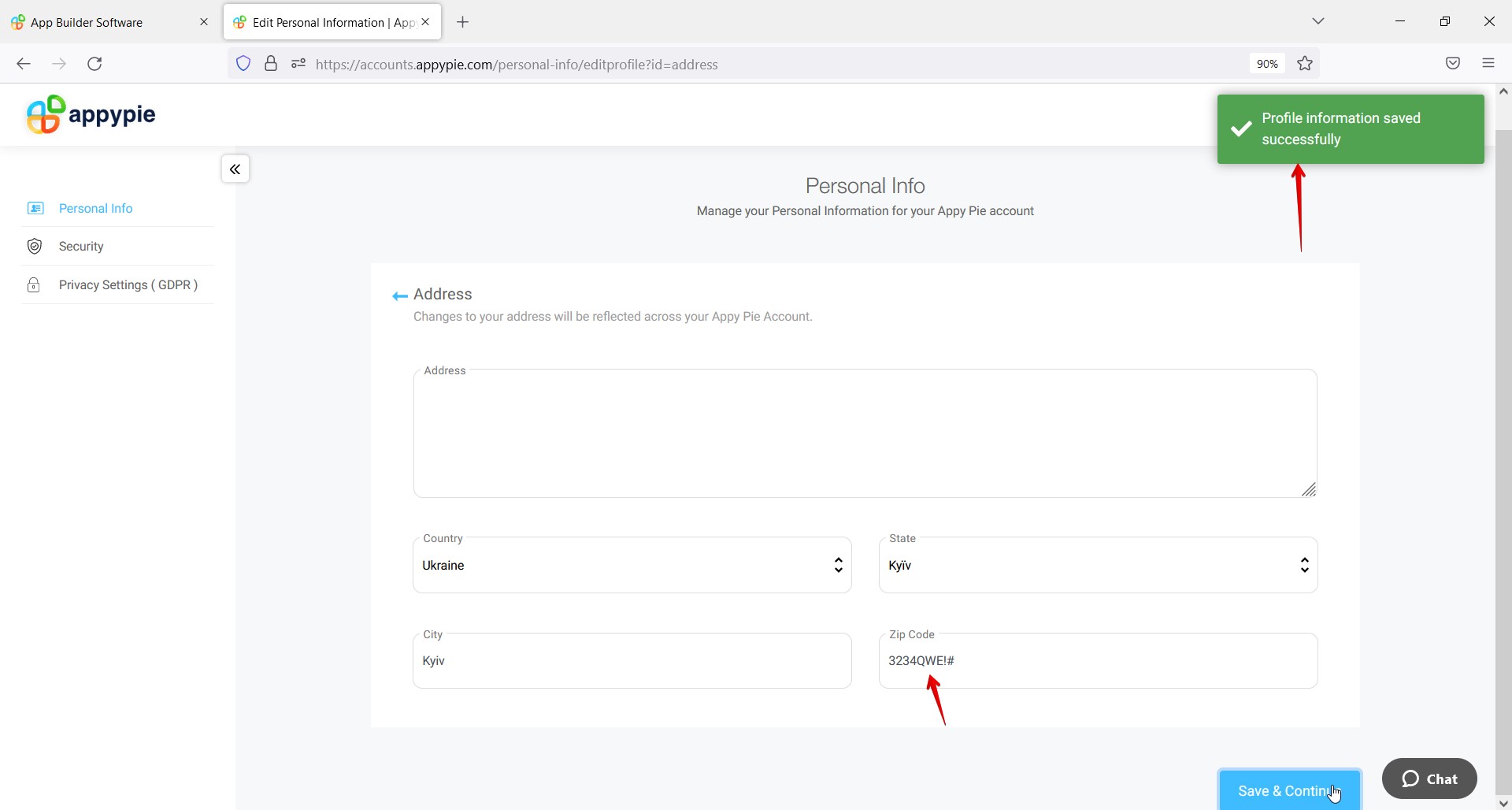Image resolution: width=1512 pixels, height=810 pixels.
Task: Click the Profile information saved successfully message
Action: [1341, 128]
